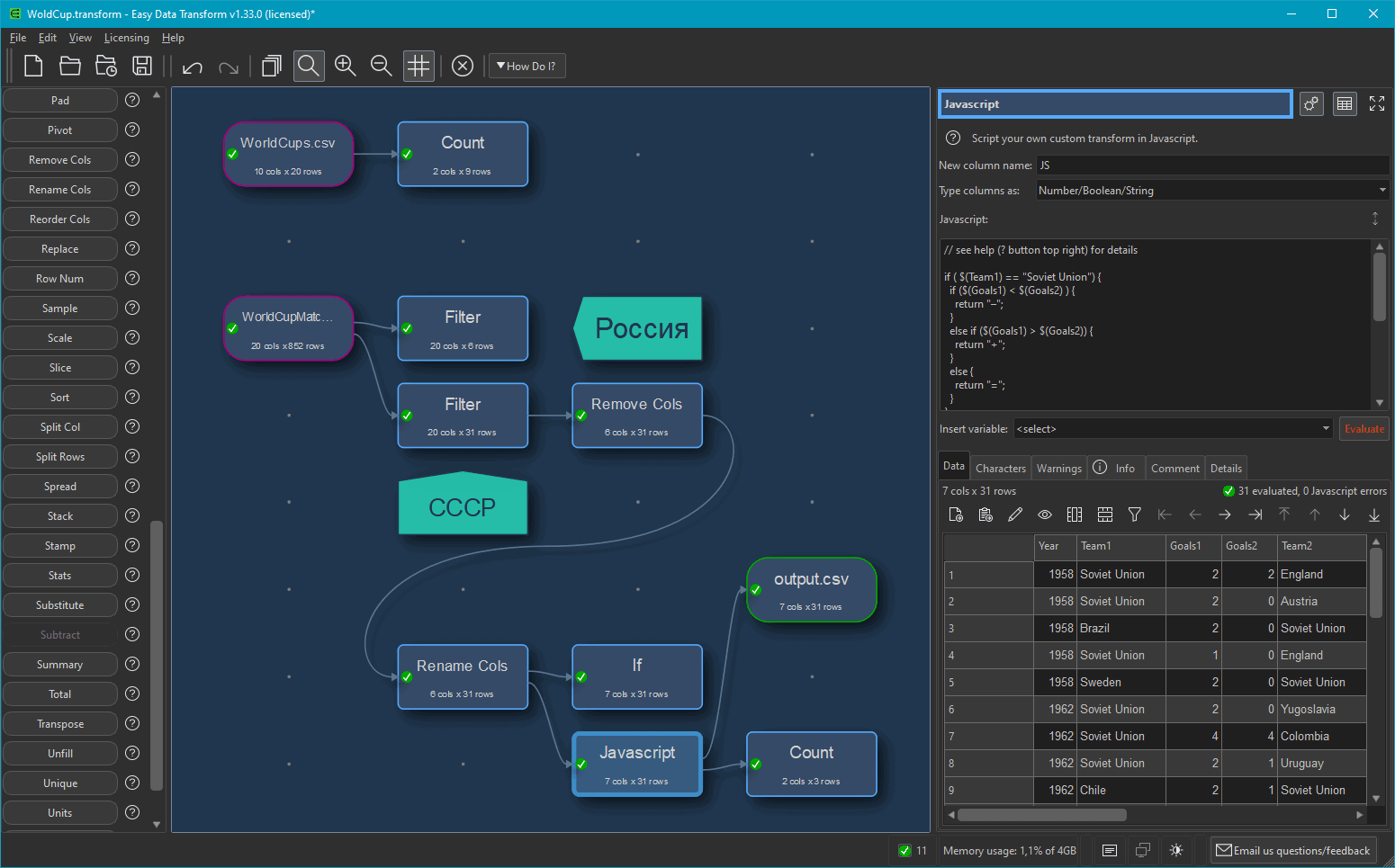Open the Help menu
This screenshot has height=868, width=1395.
173,38
